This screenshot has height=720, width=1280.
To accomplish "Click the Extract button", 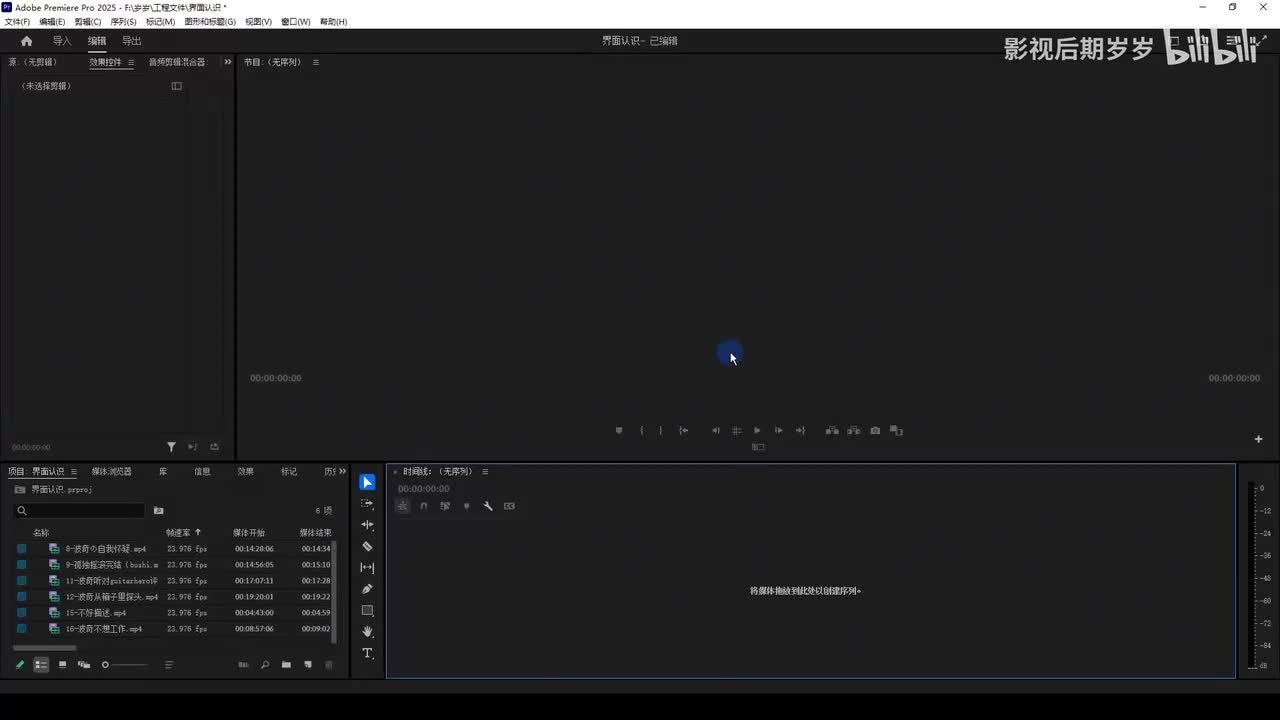I will tap(854, 431).
